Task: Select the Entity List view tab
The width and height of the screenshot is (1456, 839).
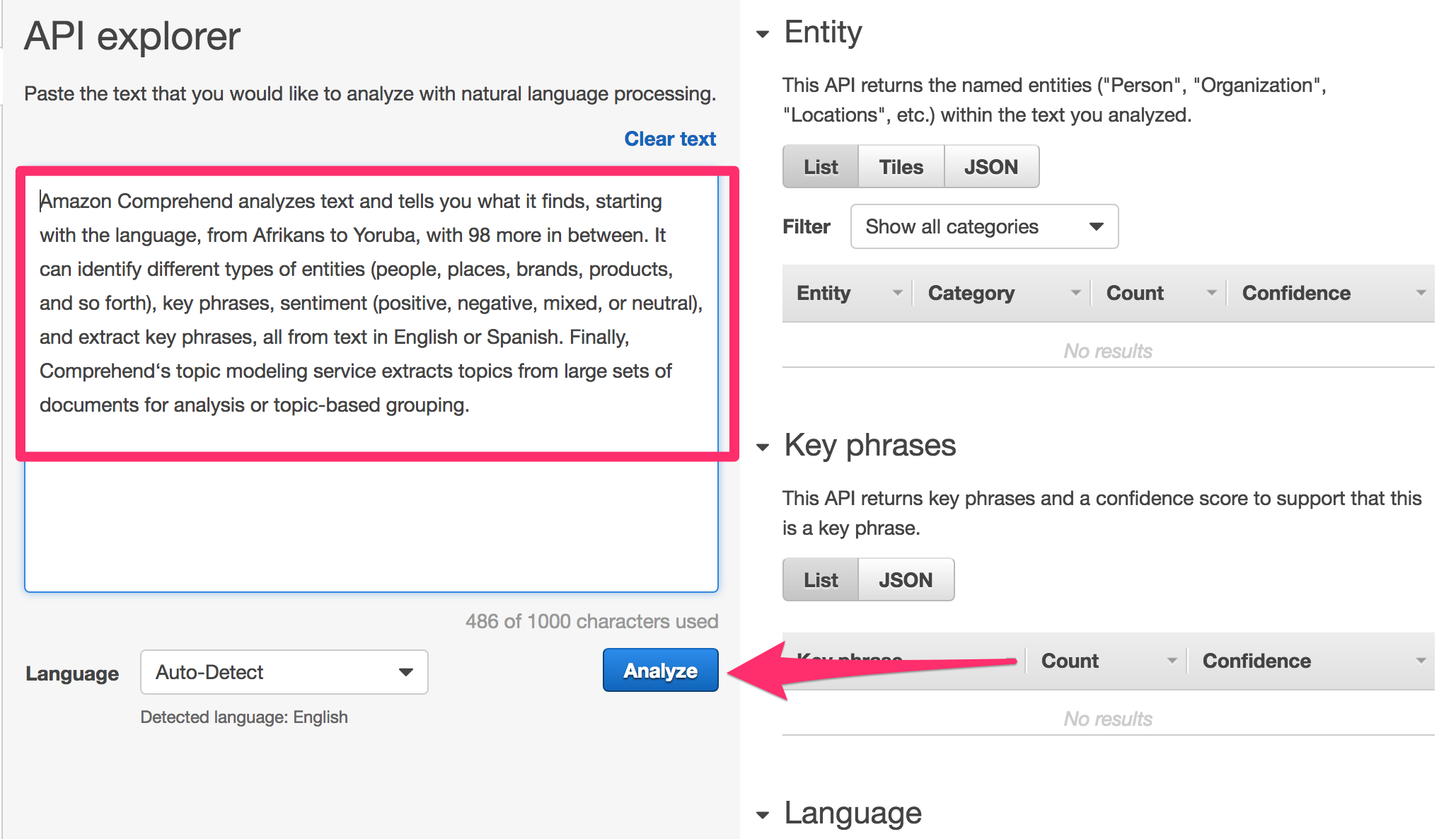Action: tap(821, 167)
